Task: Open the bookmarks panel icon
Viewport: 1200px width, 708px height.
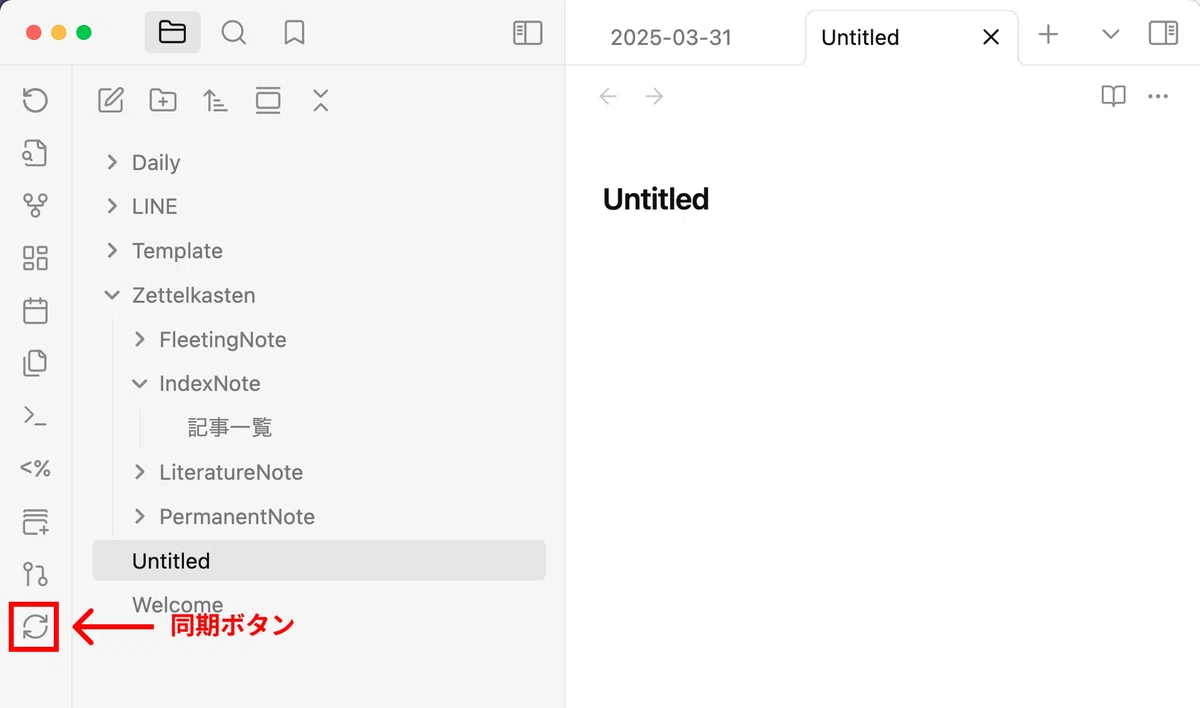Action: [x=294, y=33]
